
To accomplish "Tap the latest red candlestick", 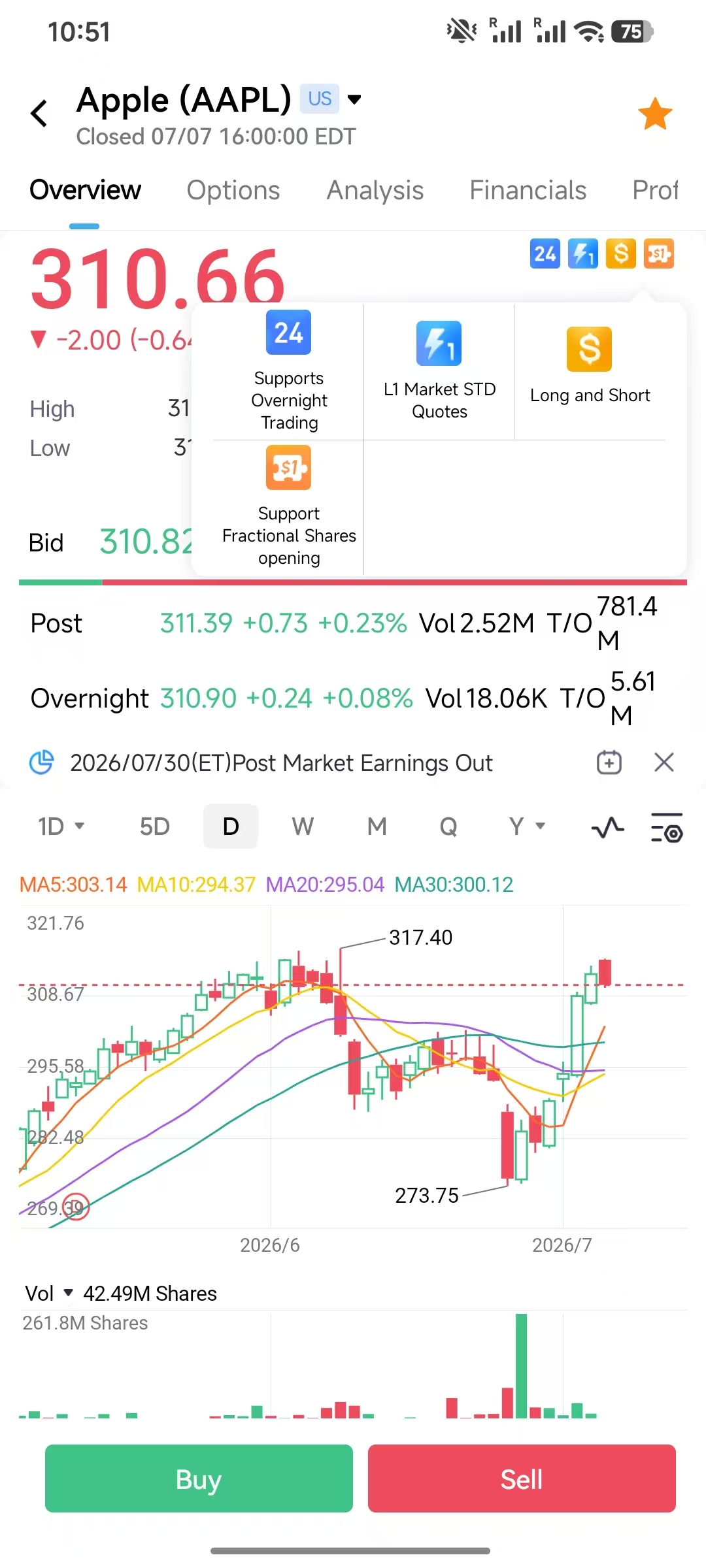I will point(604,972).
